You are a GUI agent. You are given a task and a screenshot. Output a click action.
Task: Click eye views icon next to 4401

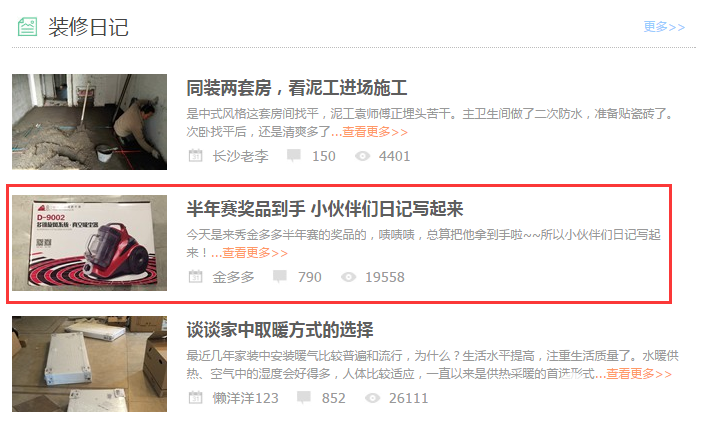pos(362,156)
